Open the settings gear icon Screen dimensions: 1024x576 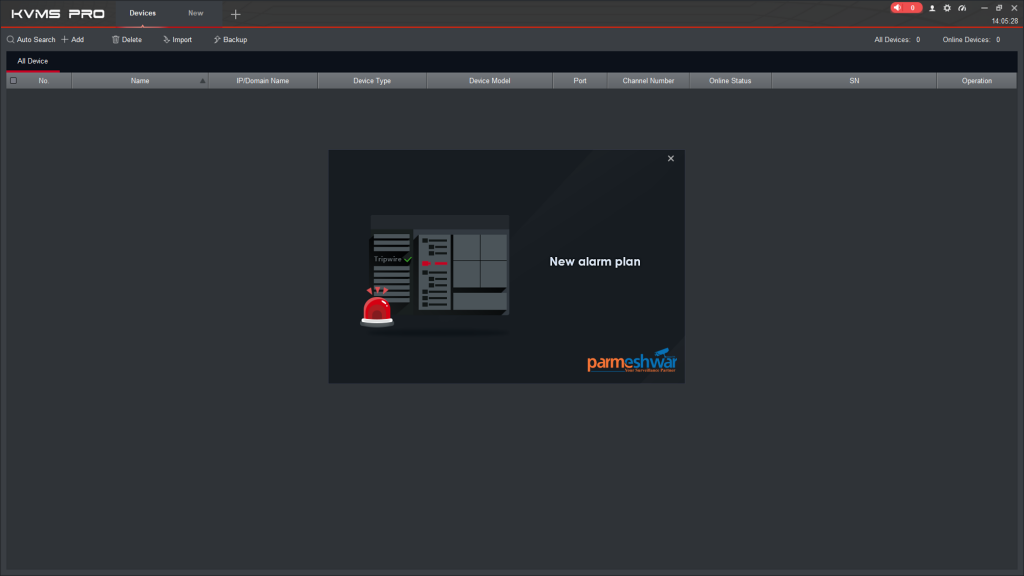click(x=947, y=8)
